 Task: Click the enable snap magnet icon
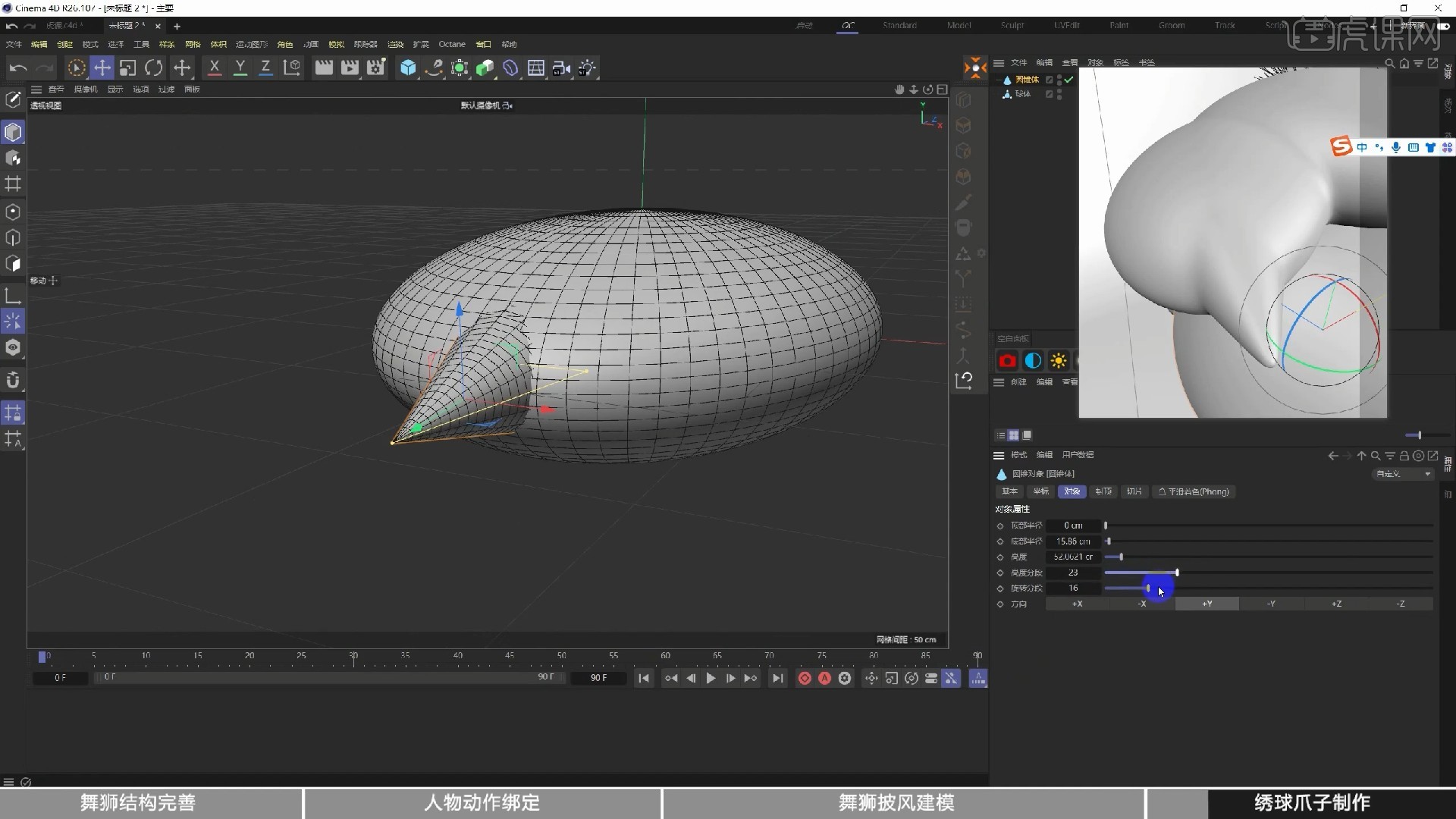13,380
